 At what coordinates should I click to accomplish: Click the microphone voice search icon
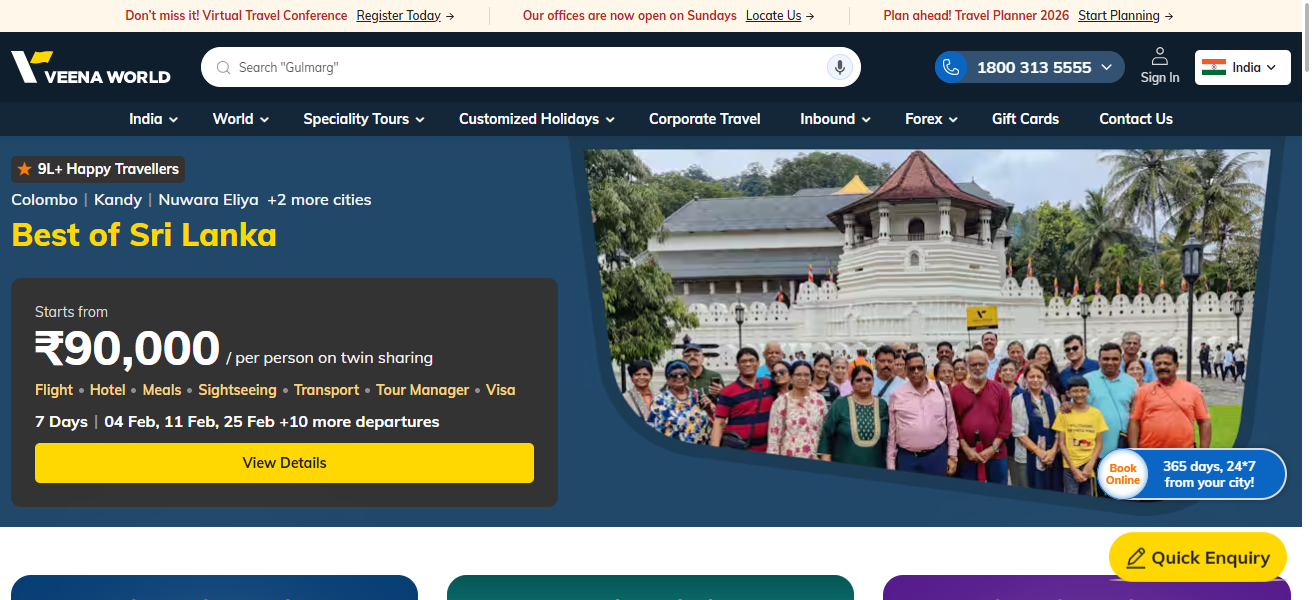coord(840,67)
